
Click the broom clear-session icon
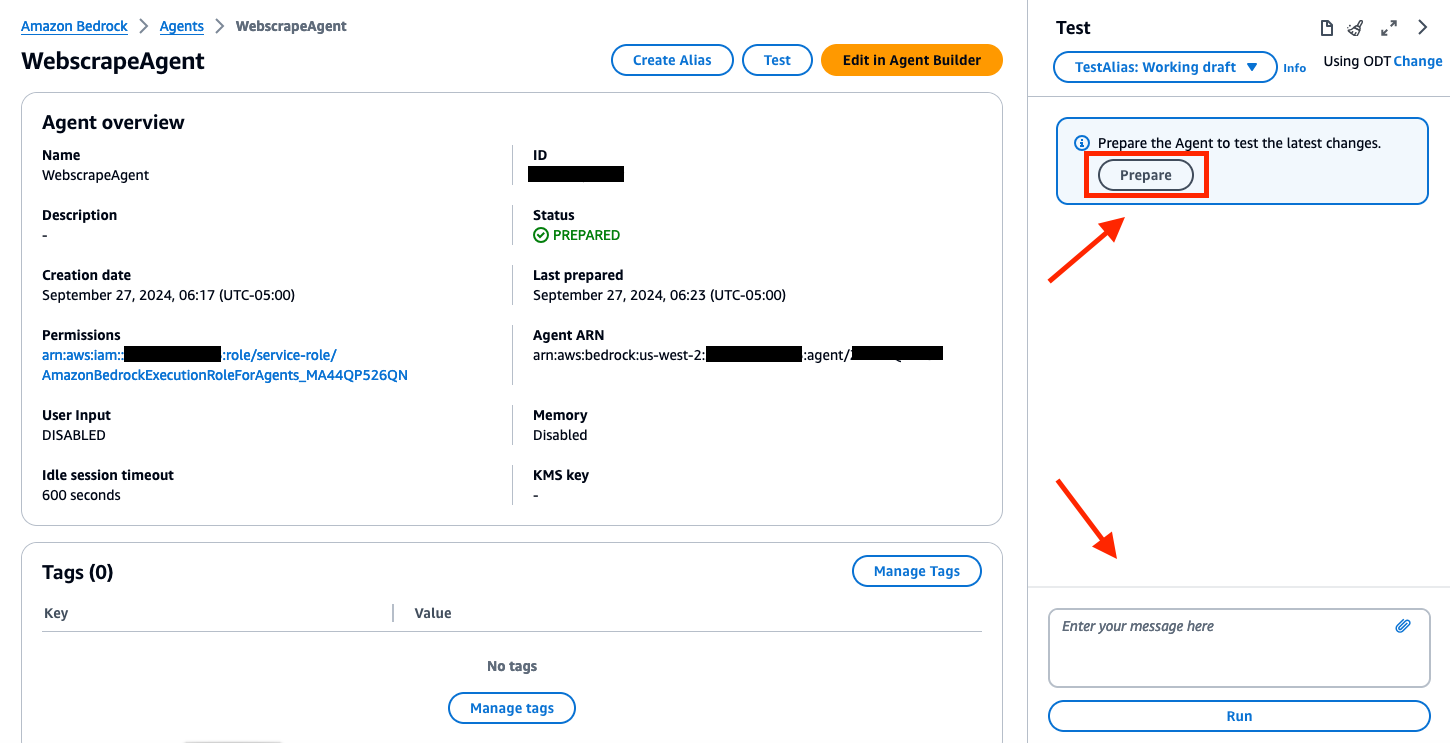[1355, 28]
